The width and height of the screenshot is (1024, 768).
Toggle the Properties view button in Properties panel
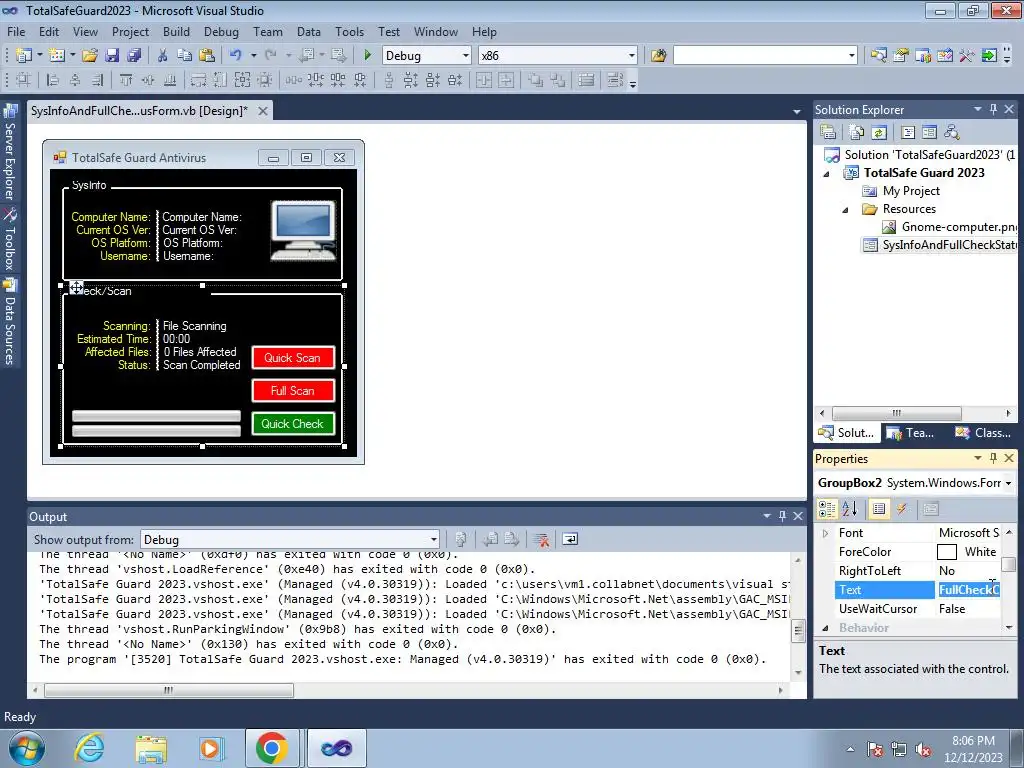point(879,509)
